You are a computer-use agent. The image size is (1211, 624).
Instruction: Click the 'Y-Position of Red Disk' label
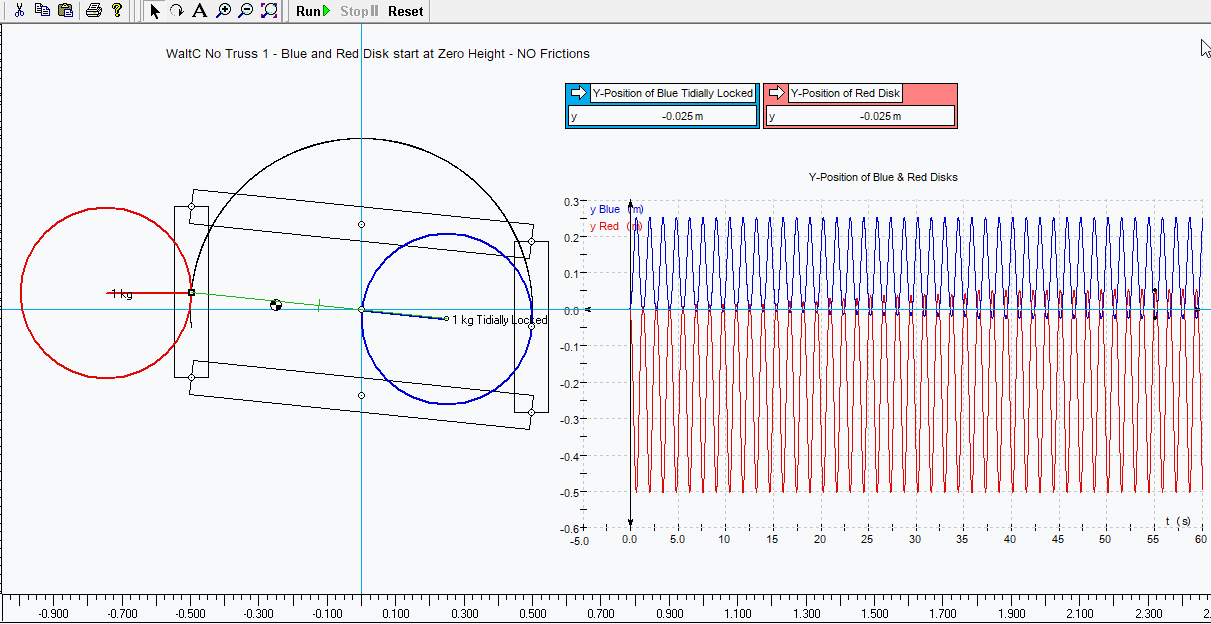pyautogui.click(x=846, y=93)
